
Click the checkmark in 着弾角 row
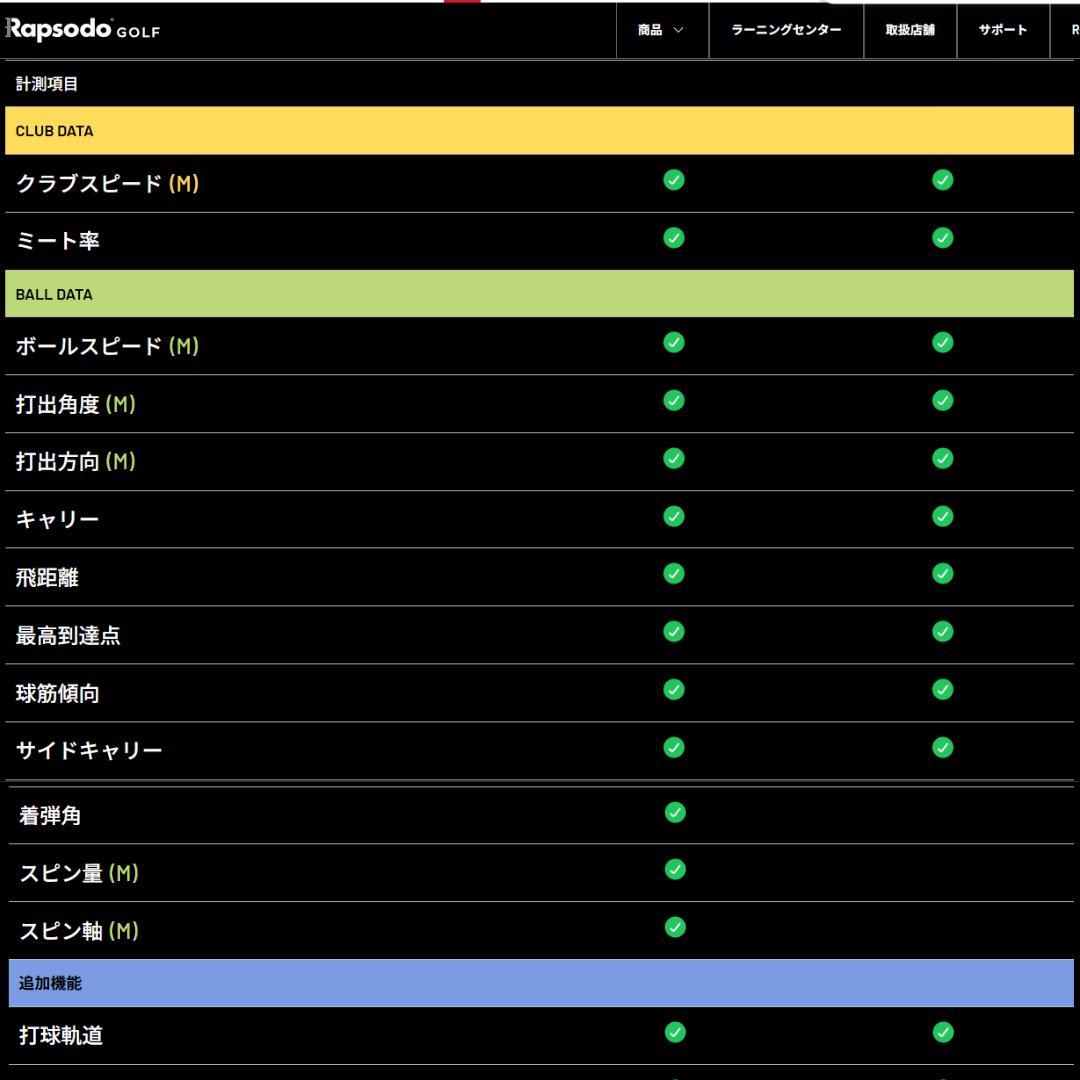click(675, 812)
